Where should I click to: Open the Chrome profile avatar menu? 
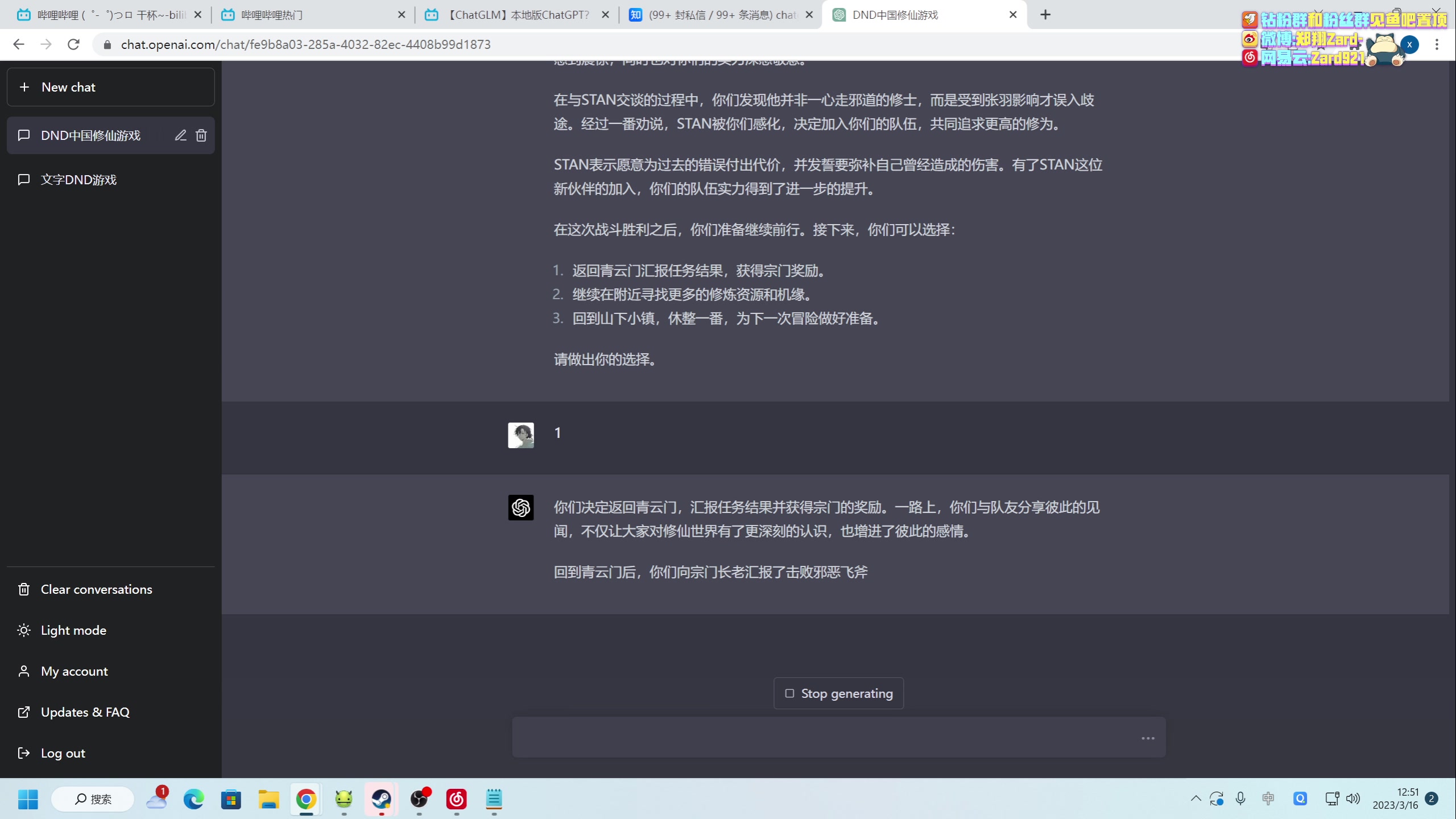tap(1409, 44)
